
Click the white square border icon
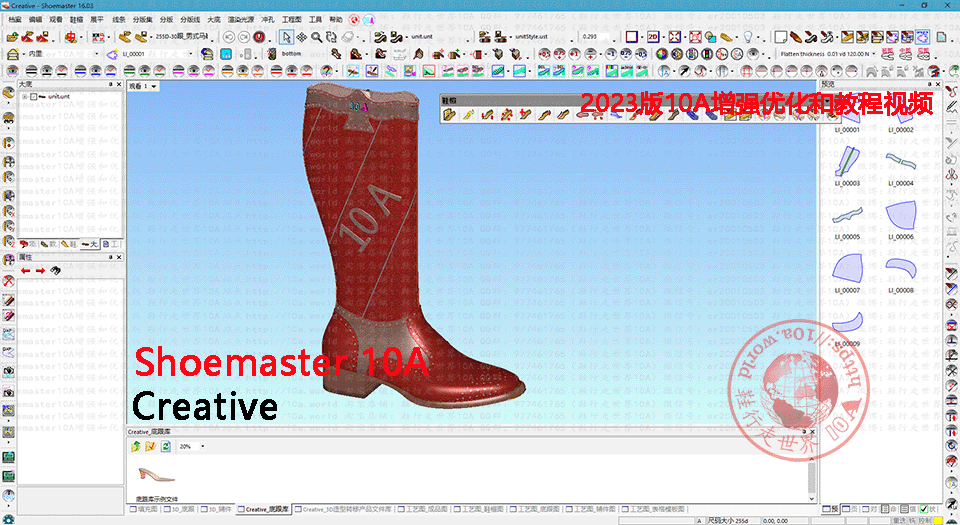coord(631,37)
